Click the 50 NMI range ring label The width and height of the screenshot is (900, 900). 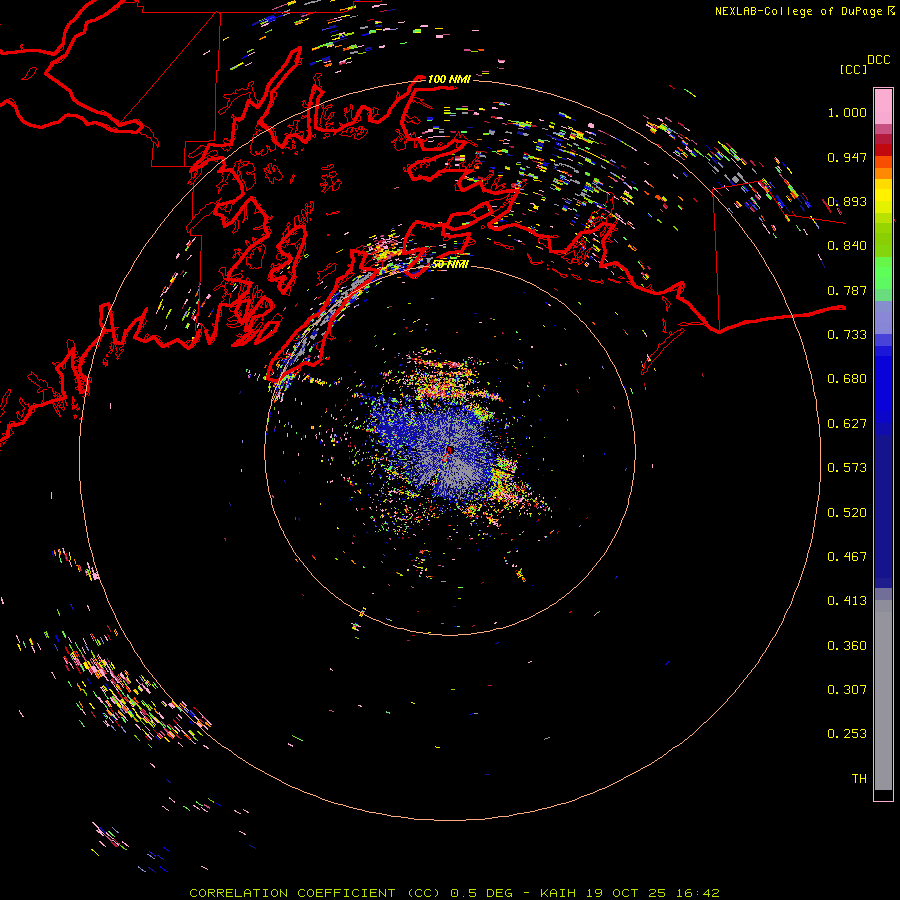pos(449,265)
